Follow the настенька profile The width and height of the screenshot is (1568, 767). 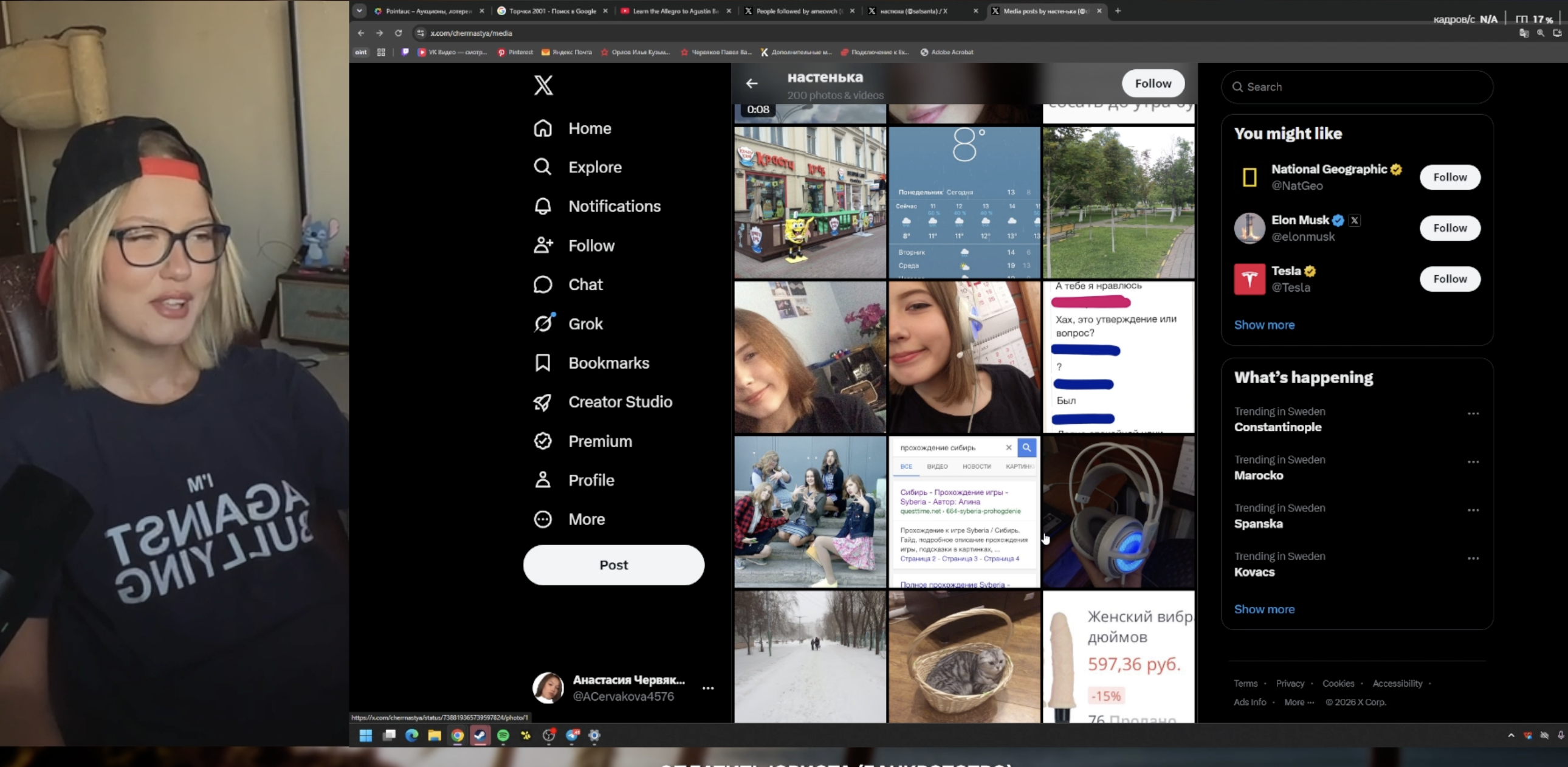[1153, 83]
